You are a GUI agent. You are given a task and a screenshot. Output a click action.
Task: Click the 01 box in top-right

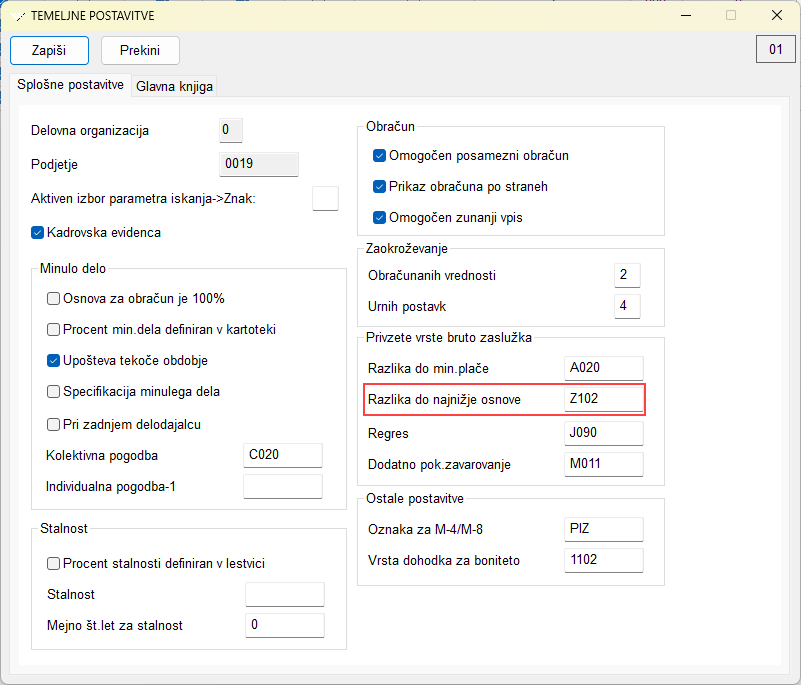coord(775,50)
